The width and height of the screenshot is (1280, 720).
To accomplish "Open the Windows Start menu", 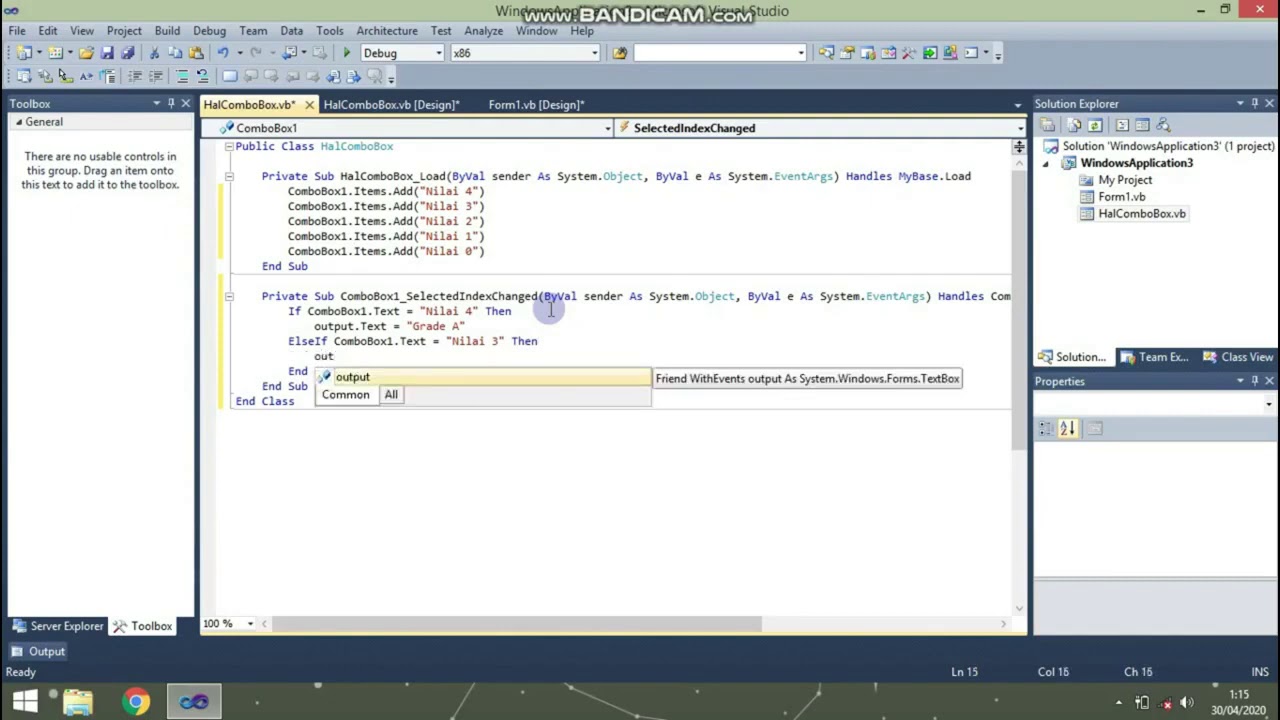I will tap(25, 701).
